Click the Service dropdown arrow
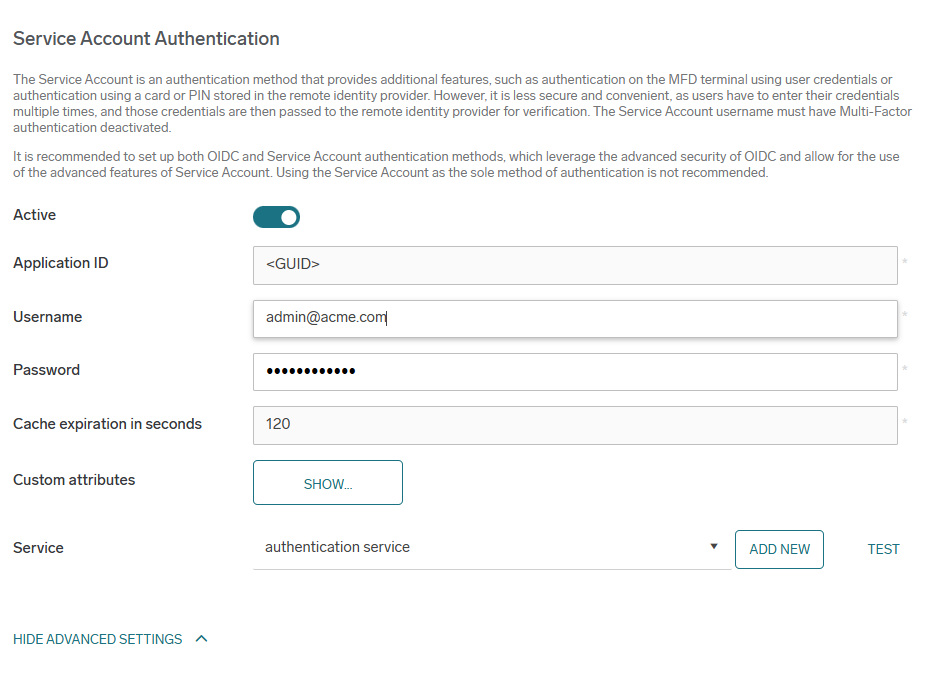 click(713, 547)
